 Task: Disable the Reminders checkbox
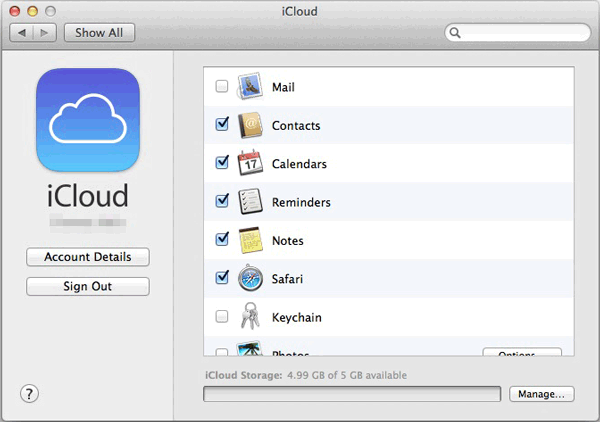pos(222,200)
